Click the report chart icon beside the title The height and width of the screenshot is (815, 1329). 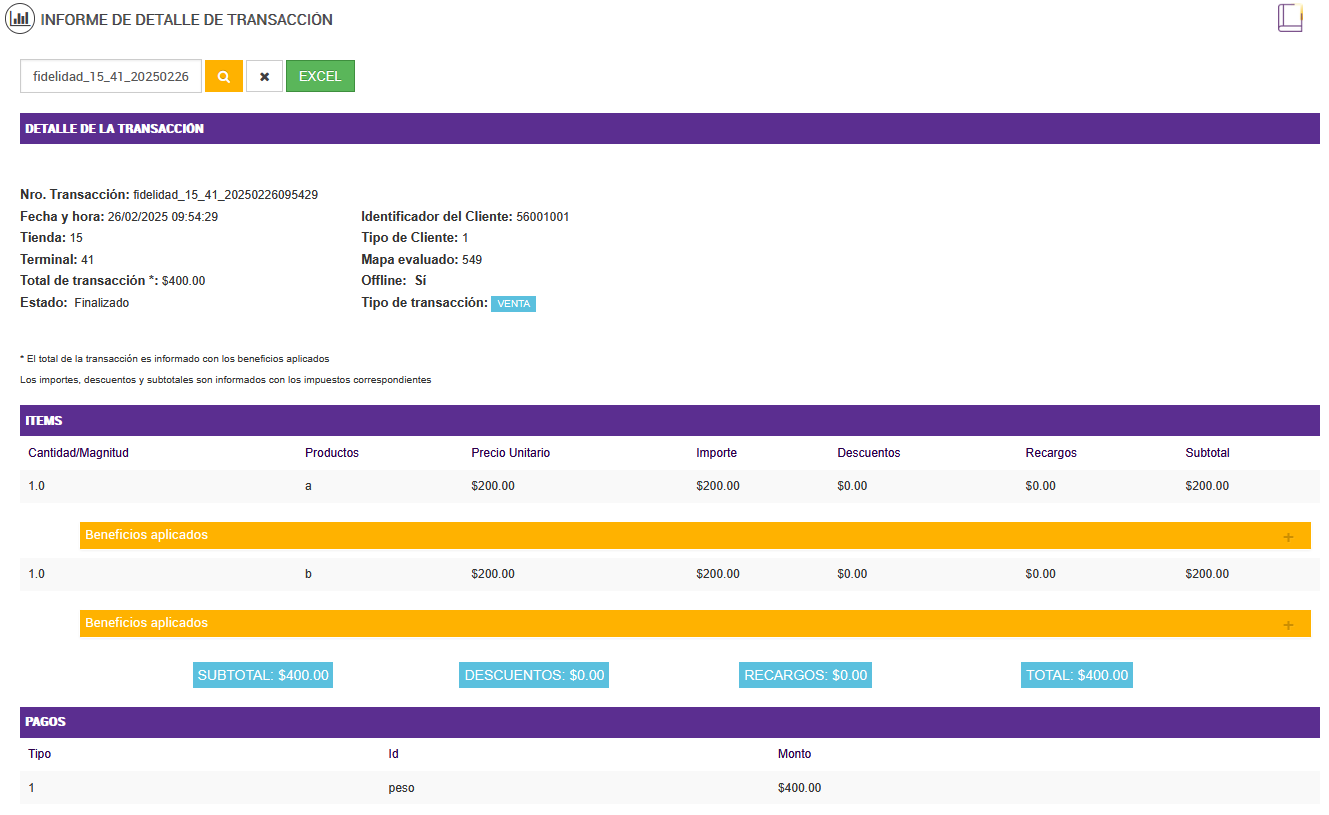20,19
